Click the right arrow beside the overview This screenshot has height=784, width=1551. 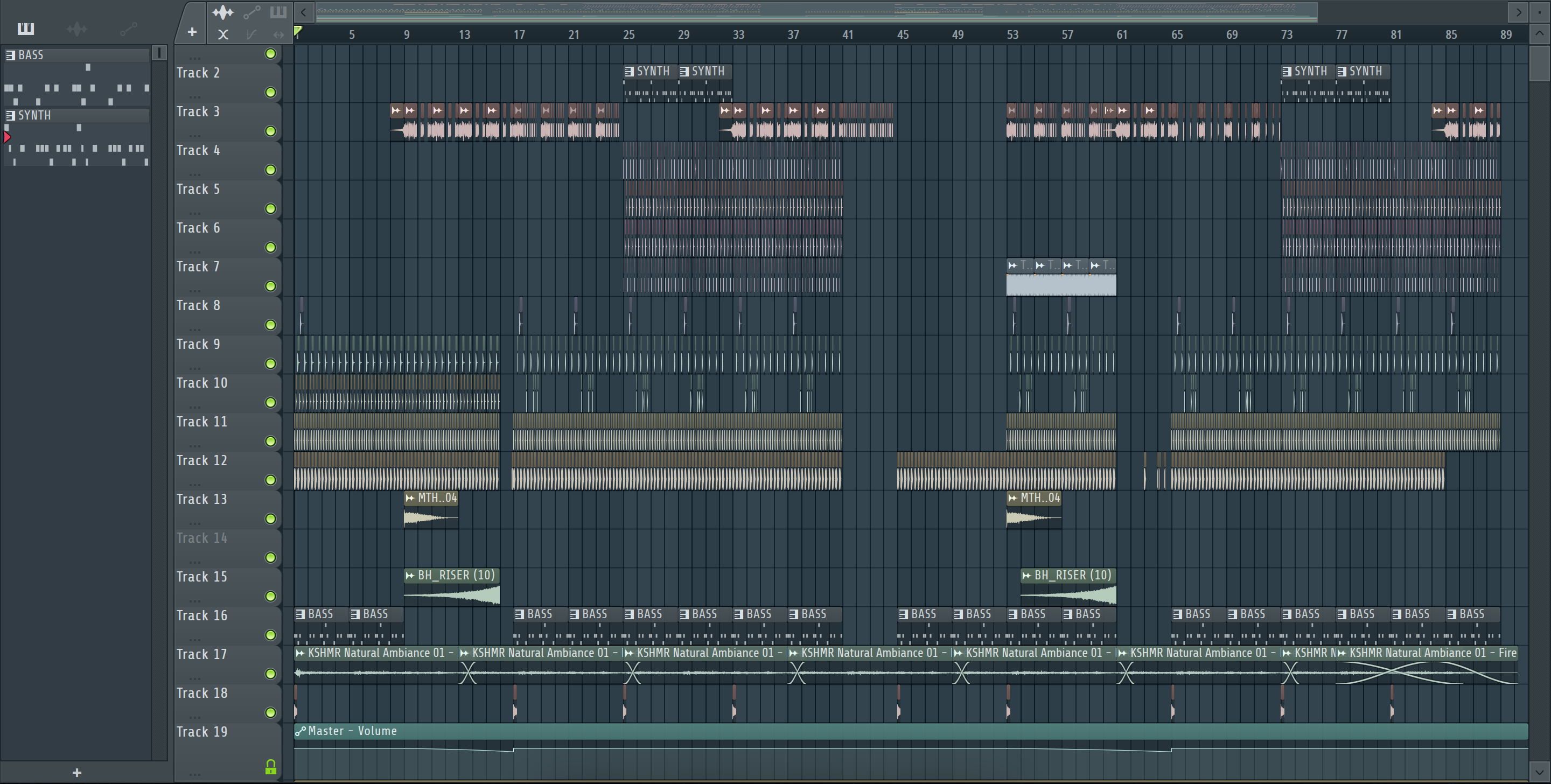point(1519,12)
